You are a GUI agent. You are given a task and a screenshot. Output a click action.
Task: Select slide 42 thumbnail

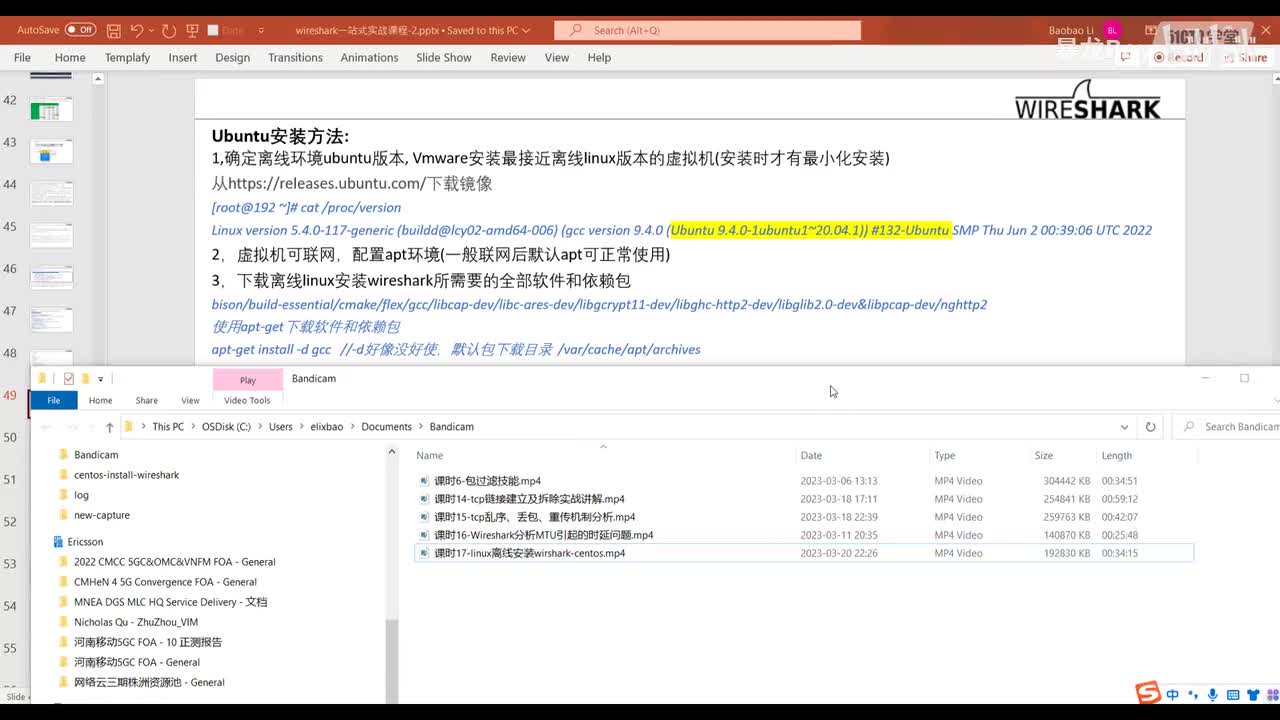pos(52,109)
